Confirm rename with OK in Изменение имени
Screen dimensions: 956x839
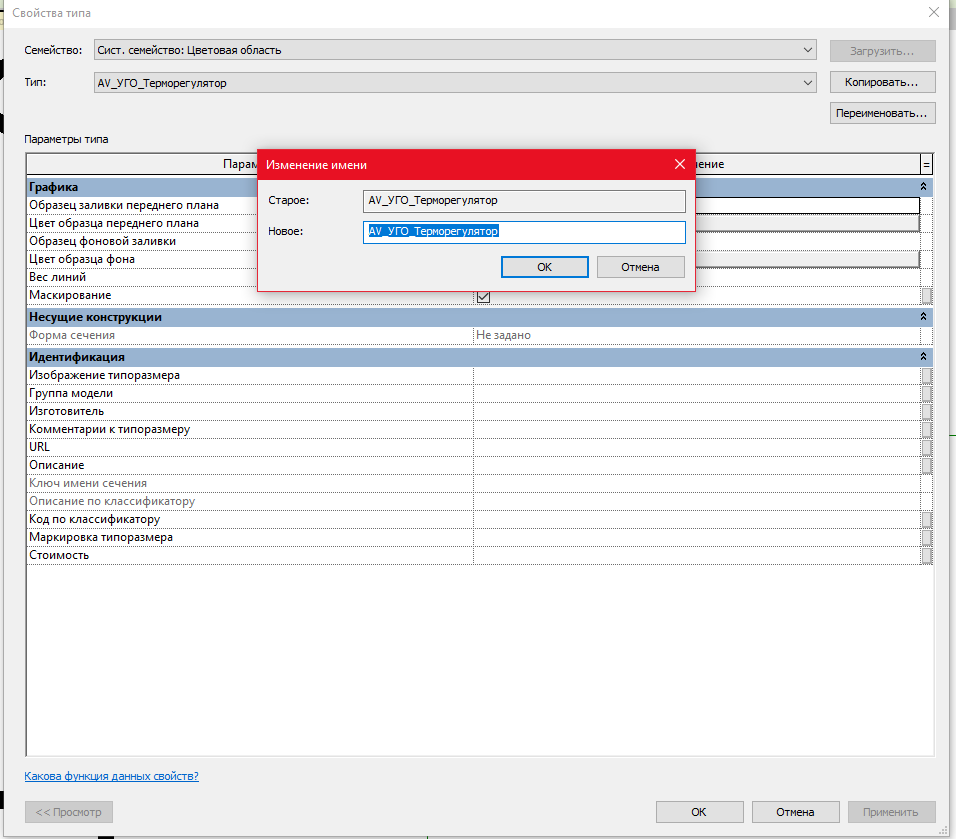click(x=544, y=267)
